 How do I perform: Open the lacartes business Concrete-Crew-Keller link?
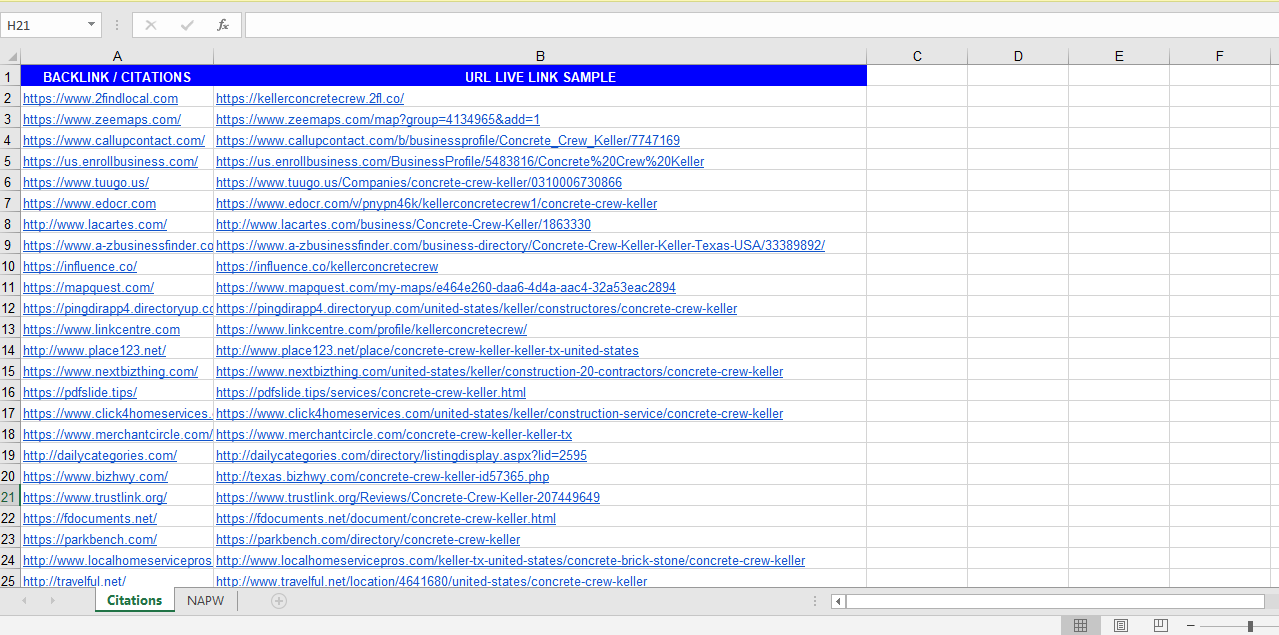(x=403, y=224)
